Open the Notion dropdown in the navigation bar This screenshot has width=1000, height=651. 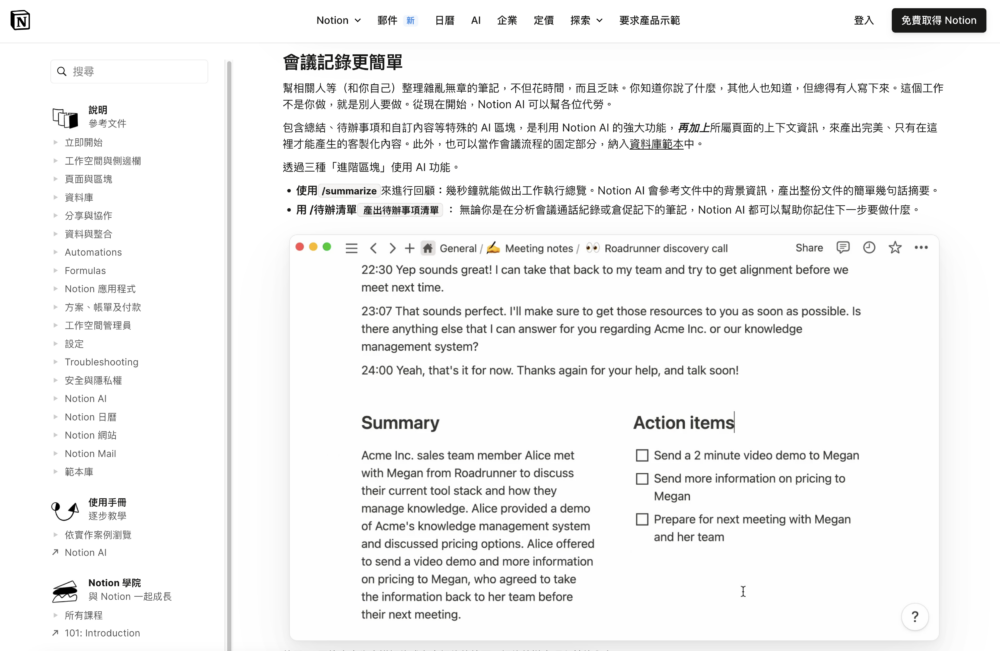click(x=338, y=19)
